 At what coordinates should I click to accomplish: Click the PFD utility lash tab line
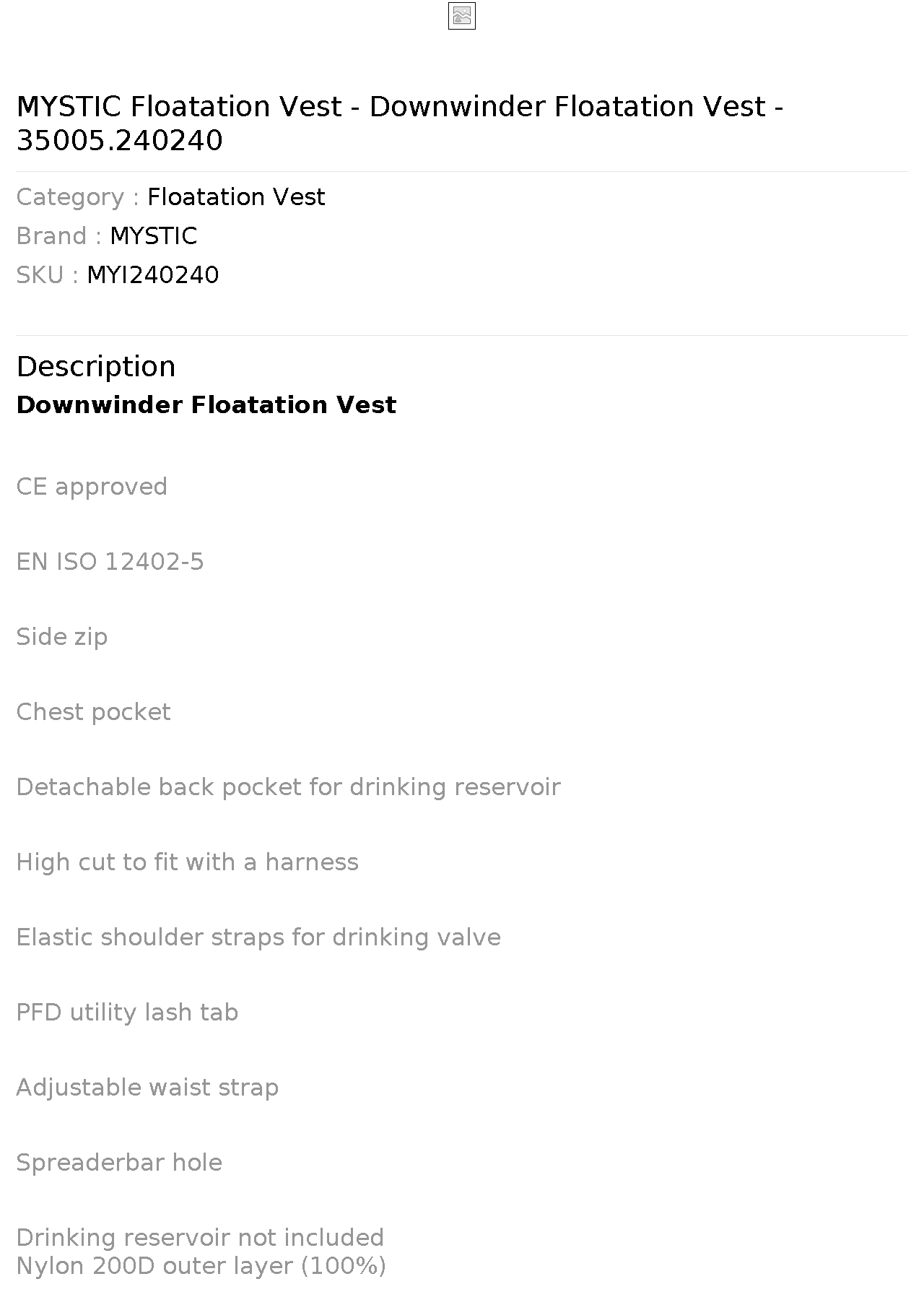pyautogui.click(x=127, y=1013)
